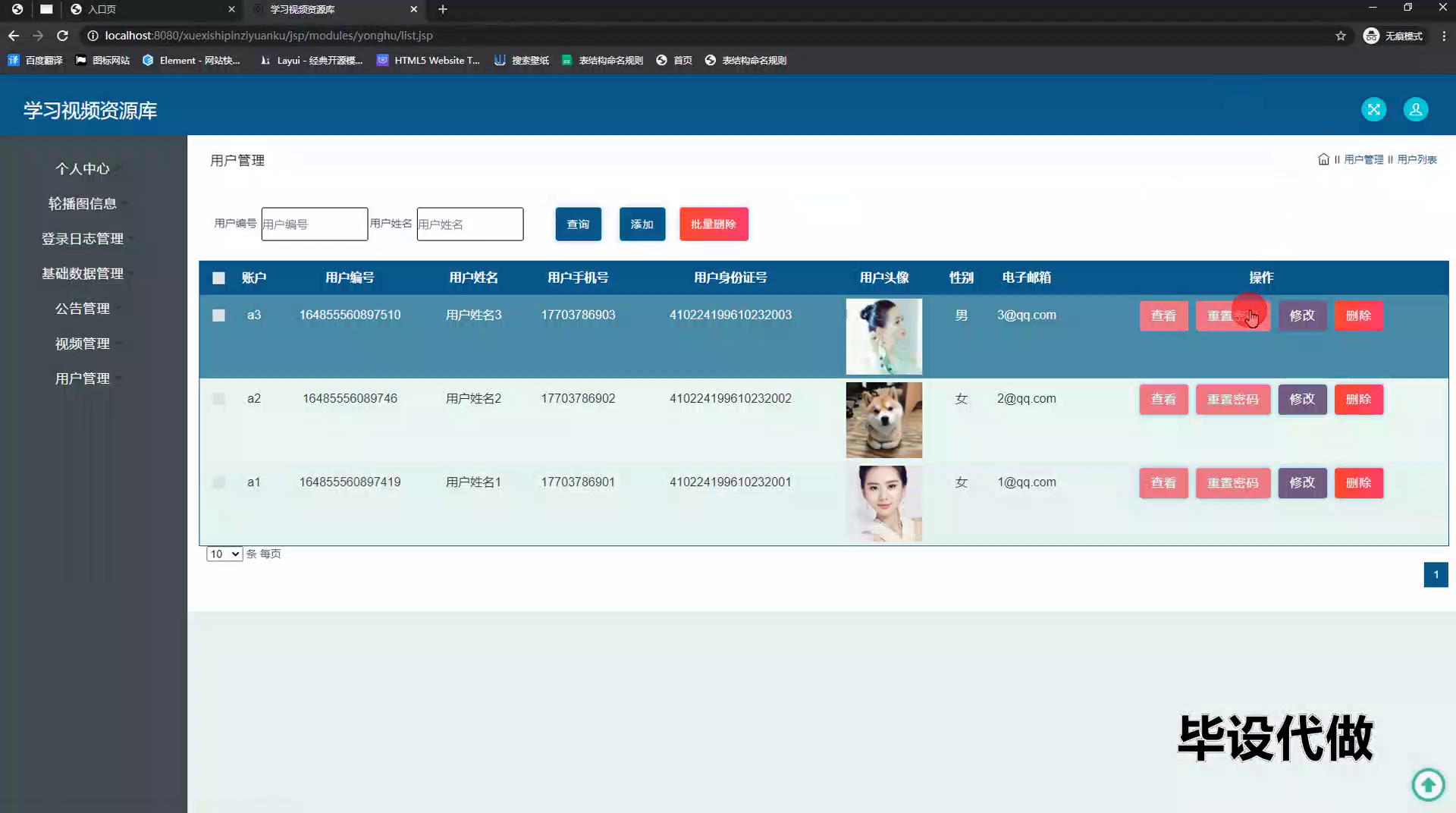Click 用户管理 breadcrumb link
The height and width of the screenshot is (813, 1456).
point(1363,159)
